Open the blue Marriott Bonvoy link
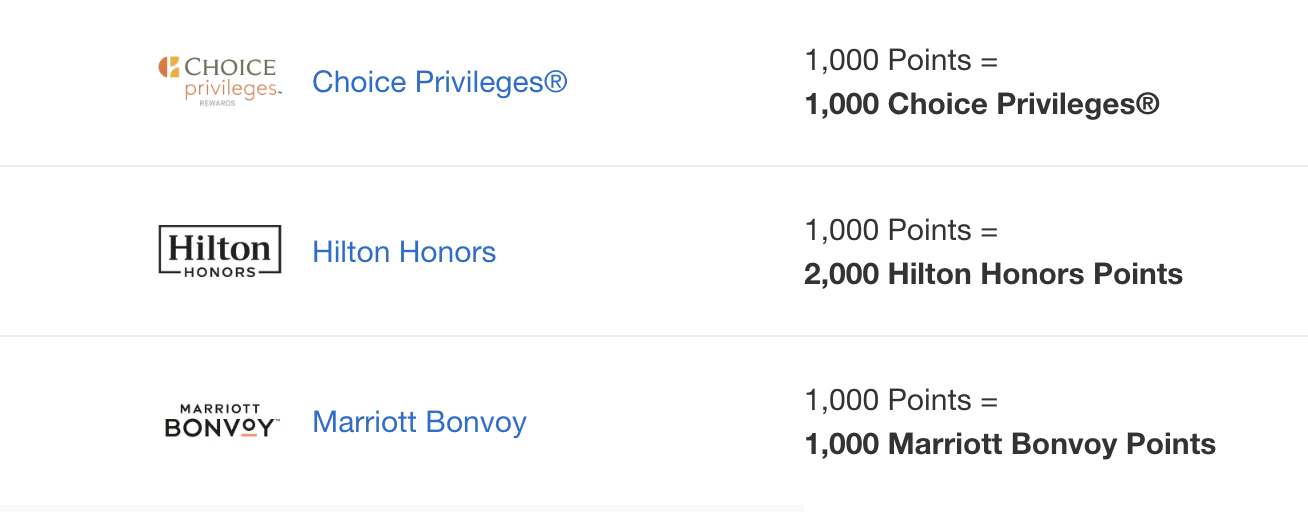 (x=419, y=422)
